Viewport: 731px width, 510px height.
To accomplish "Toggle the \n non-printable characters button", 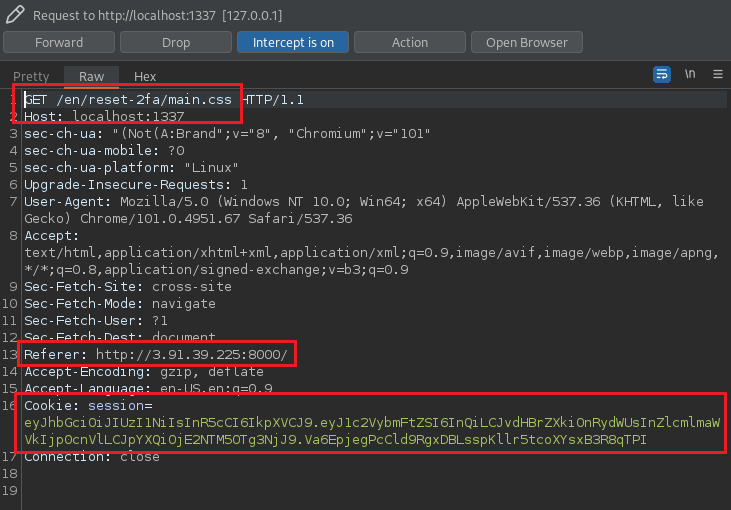I will [690, 75].
